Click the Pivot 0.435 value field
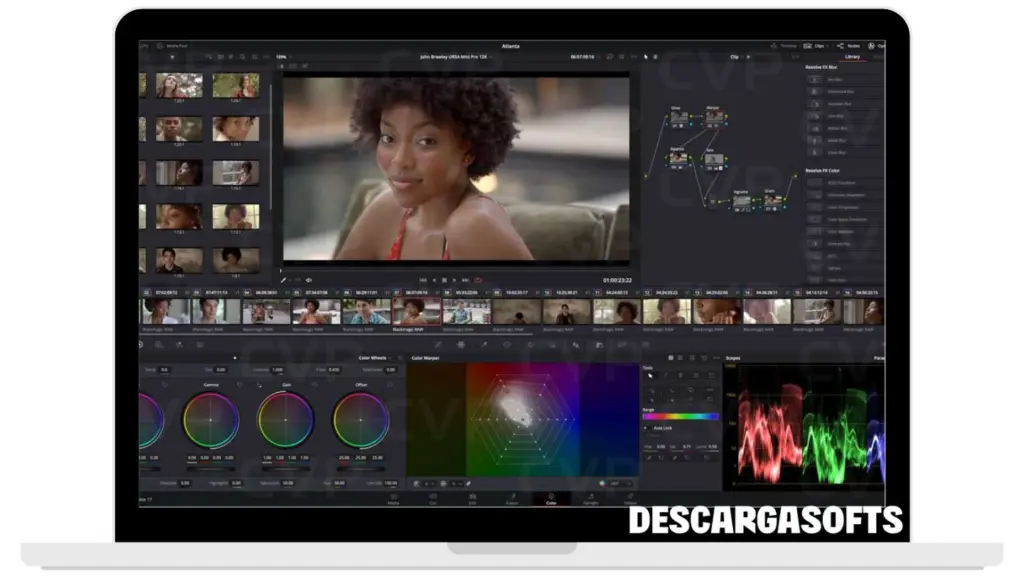This screenshot has height=576, width=1024. click(334, 370)
